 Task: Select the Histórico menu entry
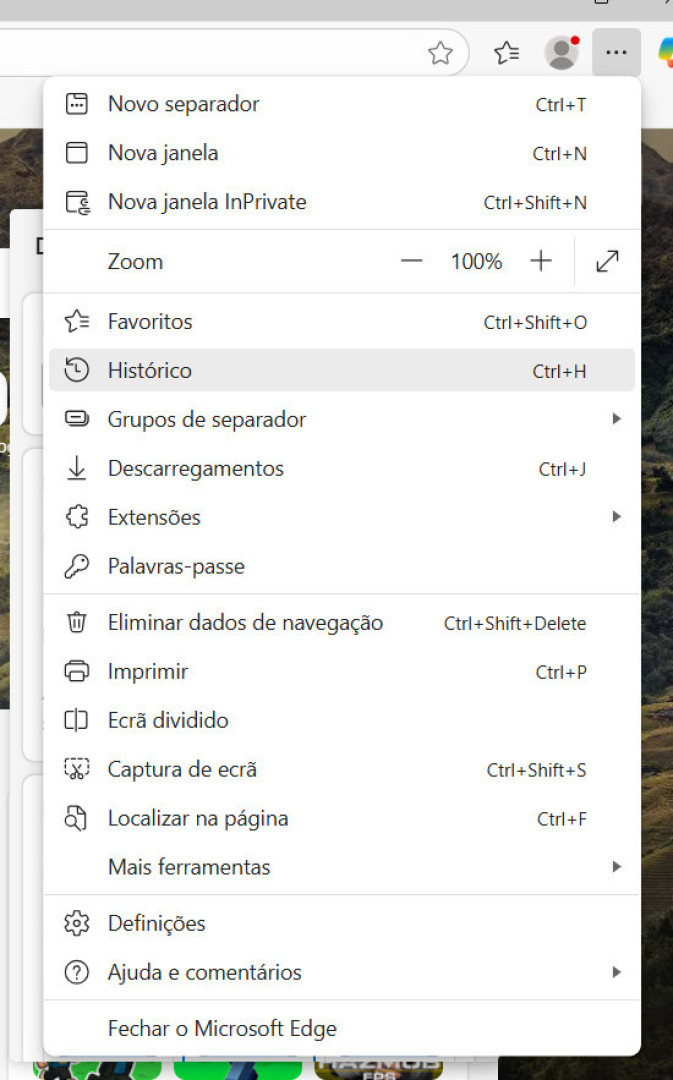(150, 370)
